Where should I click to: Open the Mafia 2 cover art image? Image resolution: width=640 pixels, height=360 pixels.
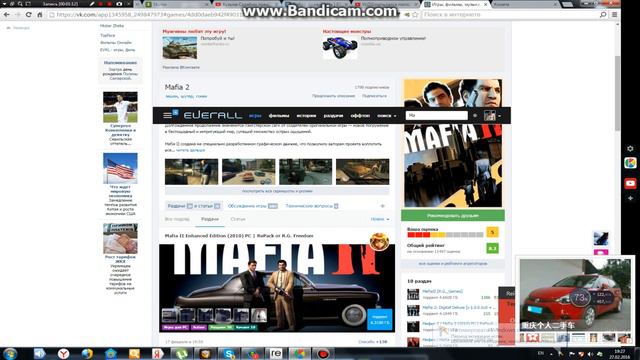tap(453, 144)
